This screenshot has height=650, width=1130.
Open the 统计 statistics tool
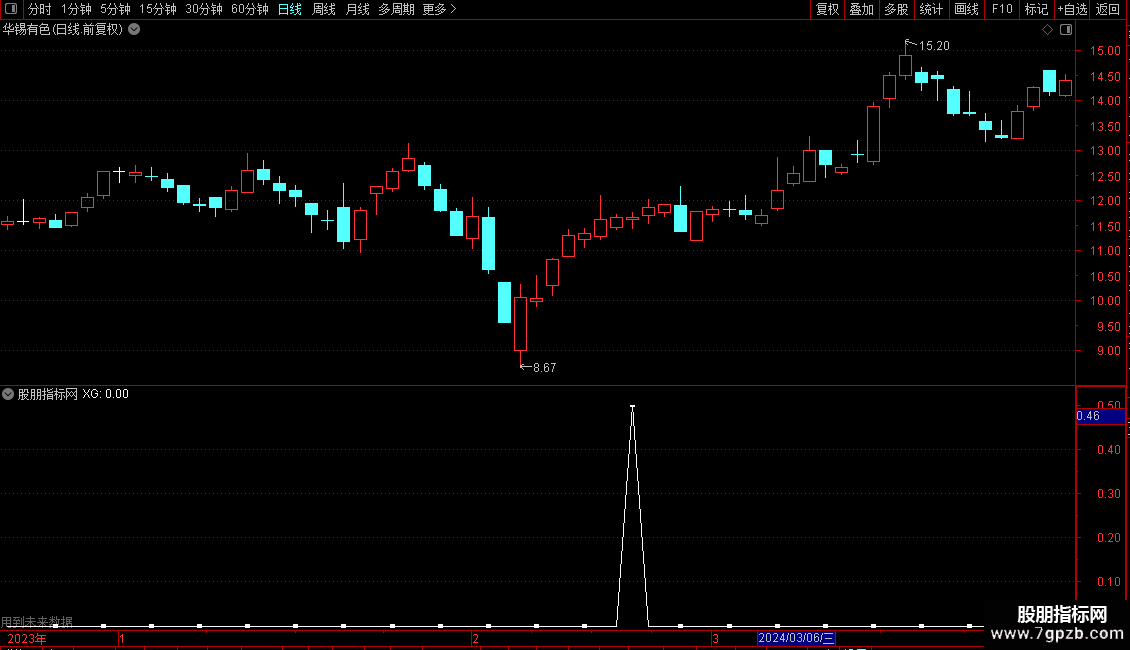coord(931,9)
